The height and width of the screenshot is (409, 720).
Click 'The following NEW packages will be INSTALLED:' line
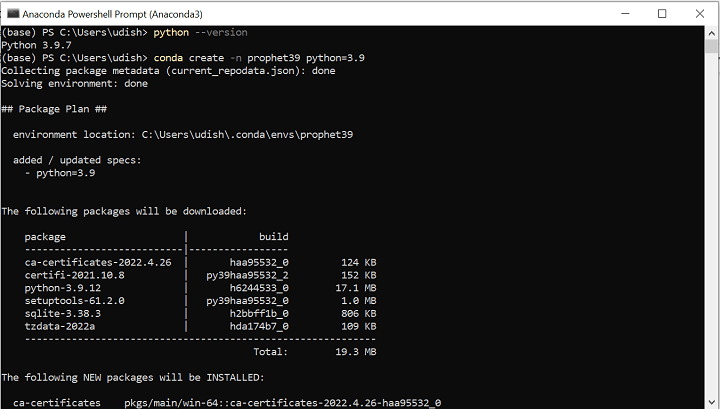pos(133,378)
